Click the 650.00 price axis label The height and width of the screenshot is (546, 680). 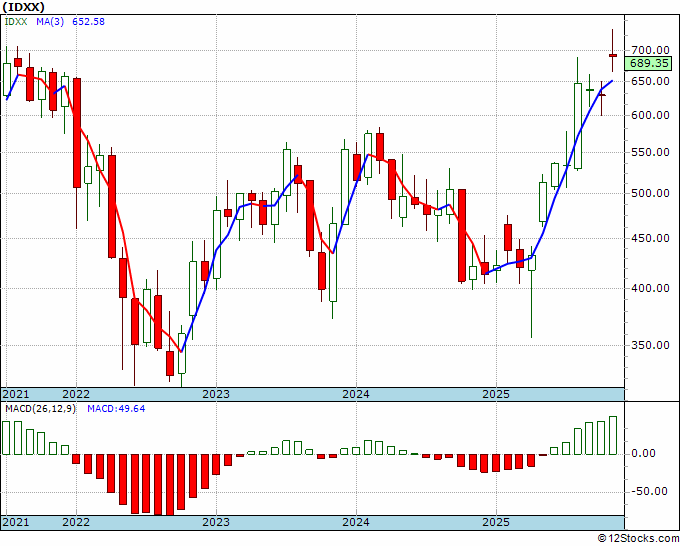click(651, 82)
